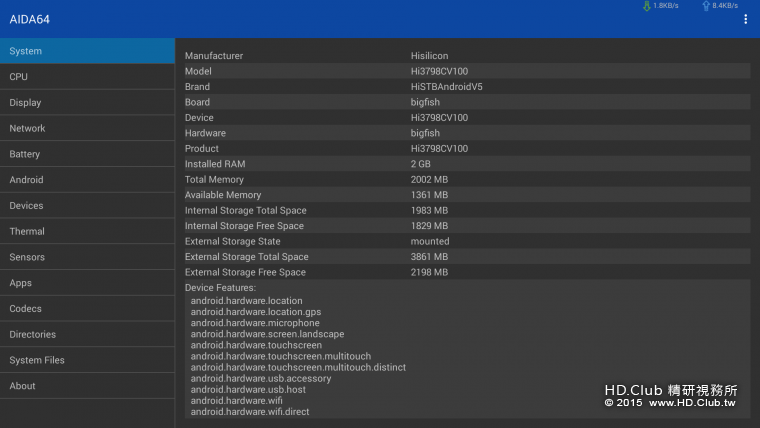Viewport: 760px width, 428px height.
Task: Click the Device row
Action: pos(467,118)
